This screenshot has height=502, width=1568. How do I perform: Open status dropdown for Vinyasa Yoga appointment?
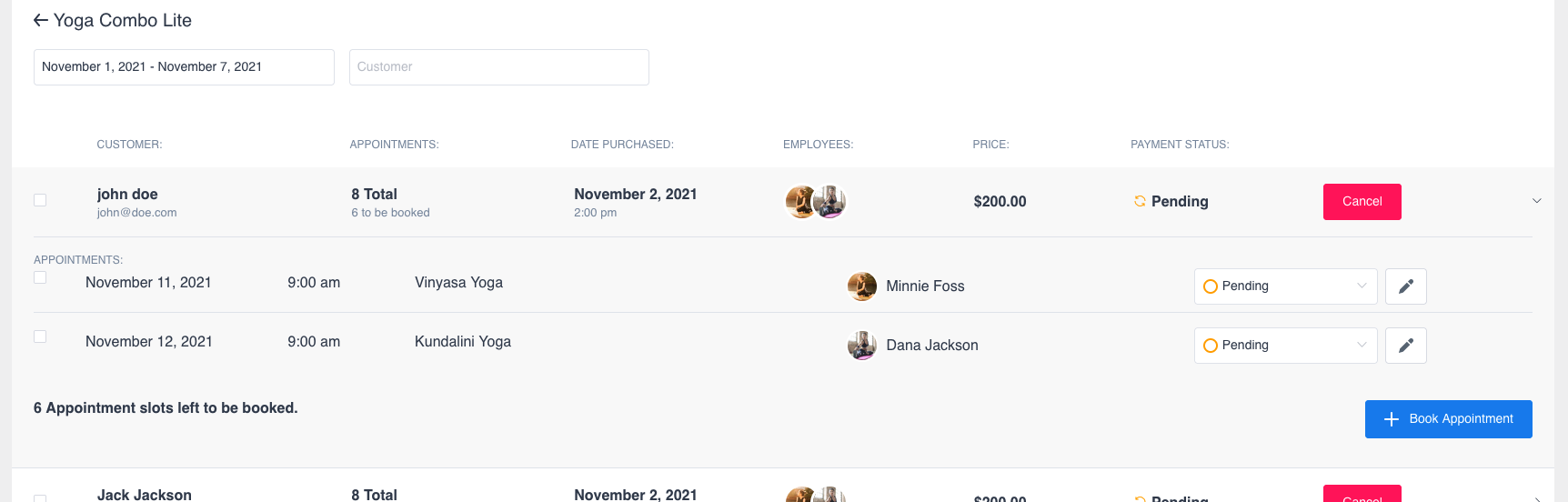click(1284, 286)
